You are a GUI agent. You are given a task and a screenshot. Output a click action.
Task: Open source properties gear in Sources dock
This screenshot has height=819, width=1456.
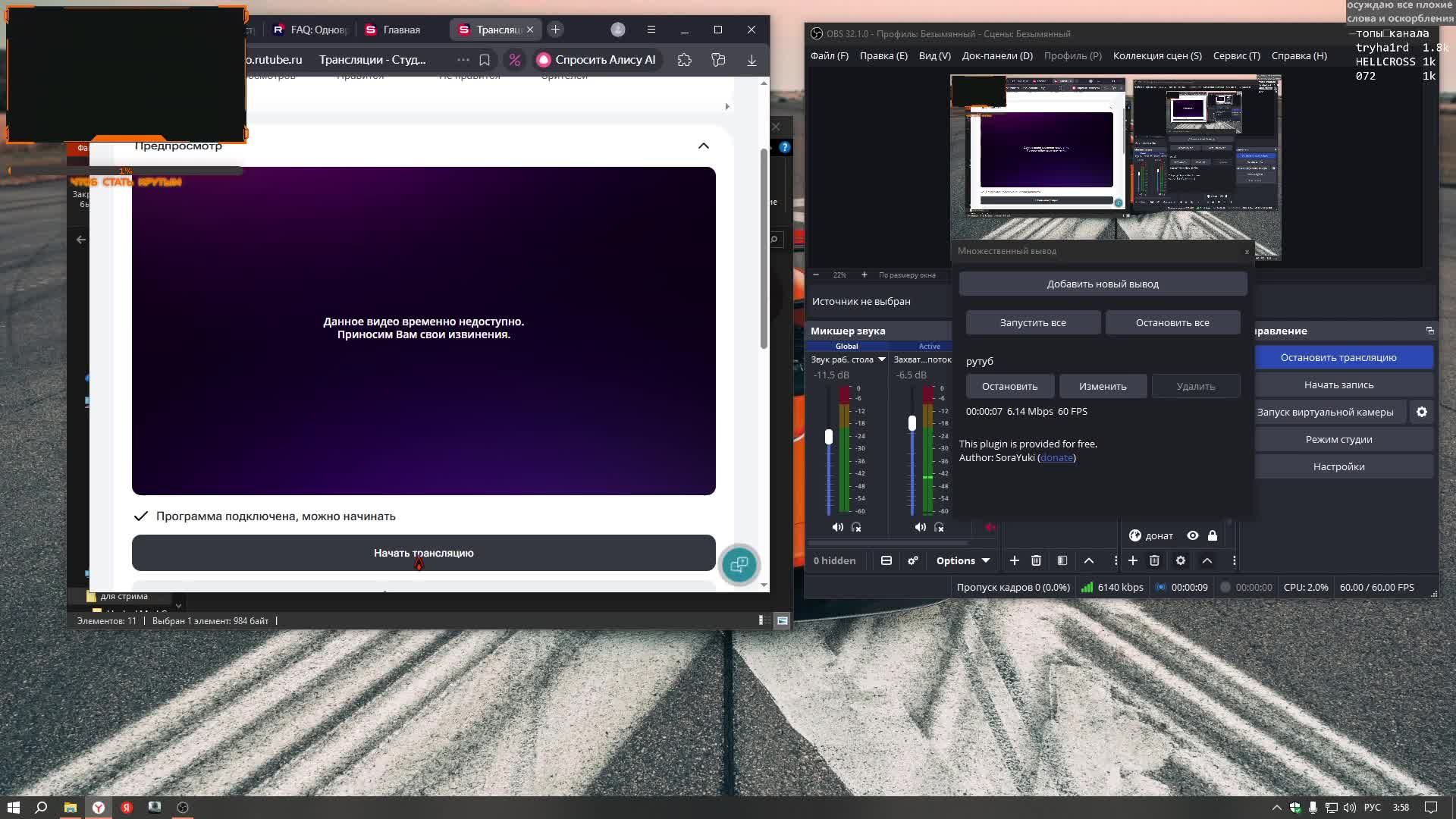pos(1181,560)
